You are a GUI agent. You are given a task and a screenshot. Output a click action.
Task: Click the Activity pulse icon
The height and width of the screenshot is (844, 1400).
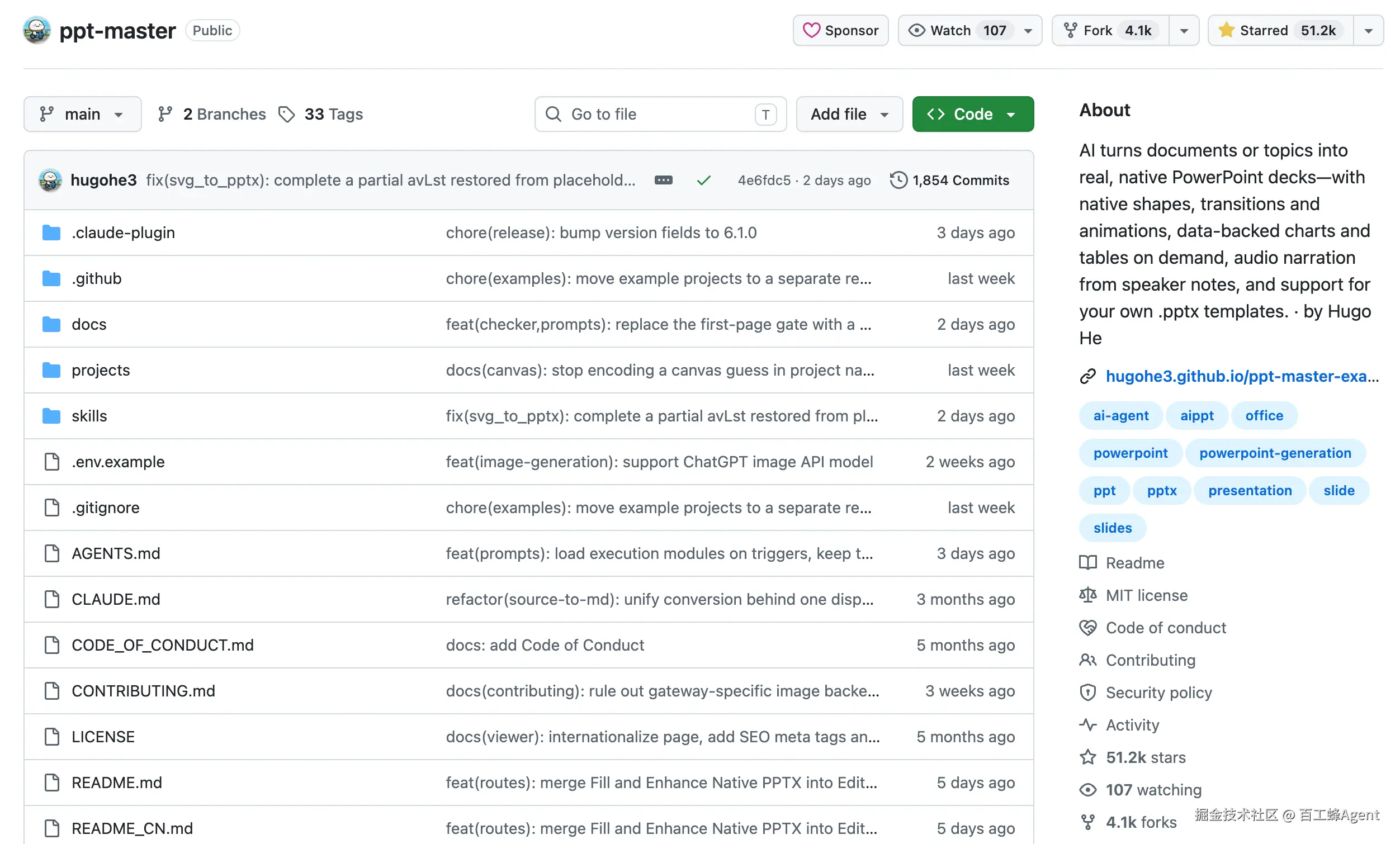(x=1087, y=725)
